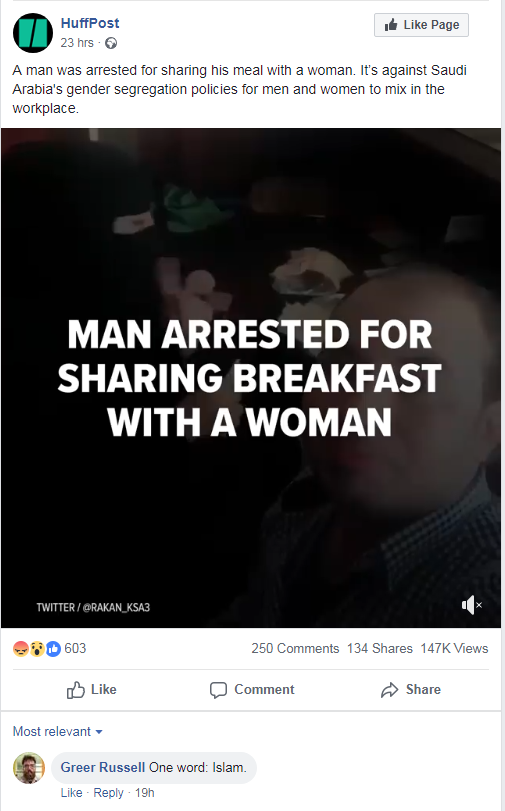Image resolution: width=505 pixels, height=811 pixels.
Task: Click the public globe privacy icon
Action: click(x=111, y=43)
